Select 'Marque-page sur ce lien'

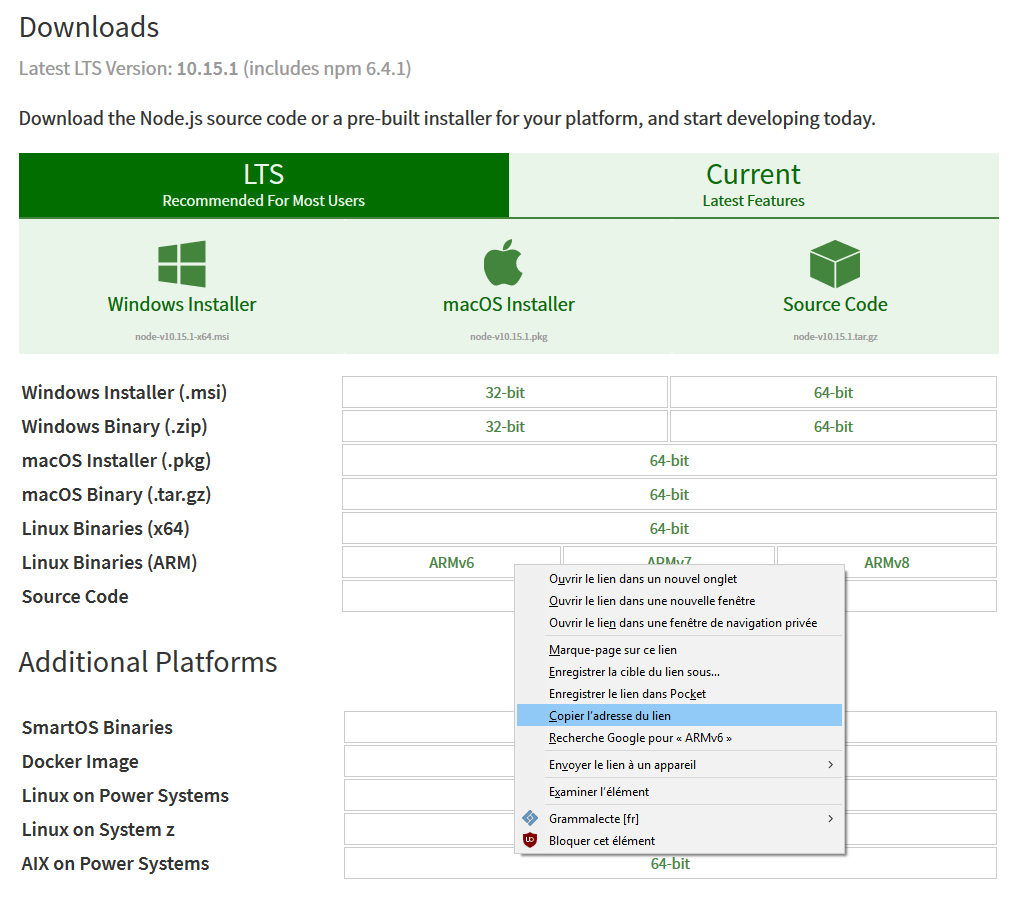[679, 650]
